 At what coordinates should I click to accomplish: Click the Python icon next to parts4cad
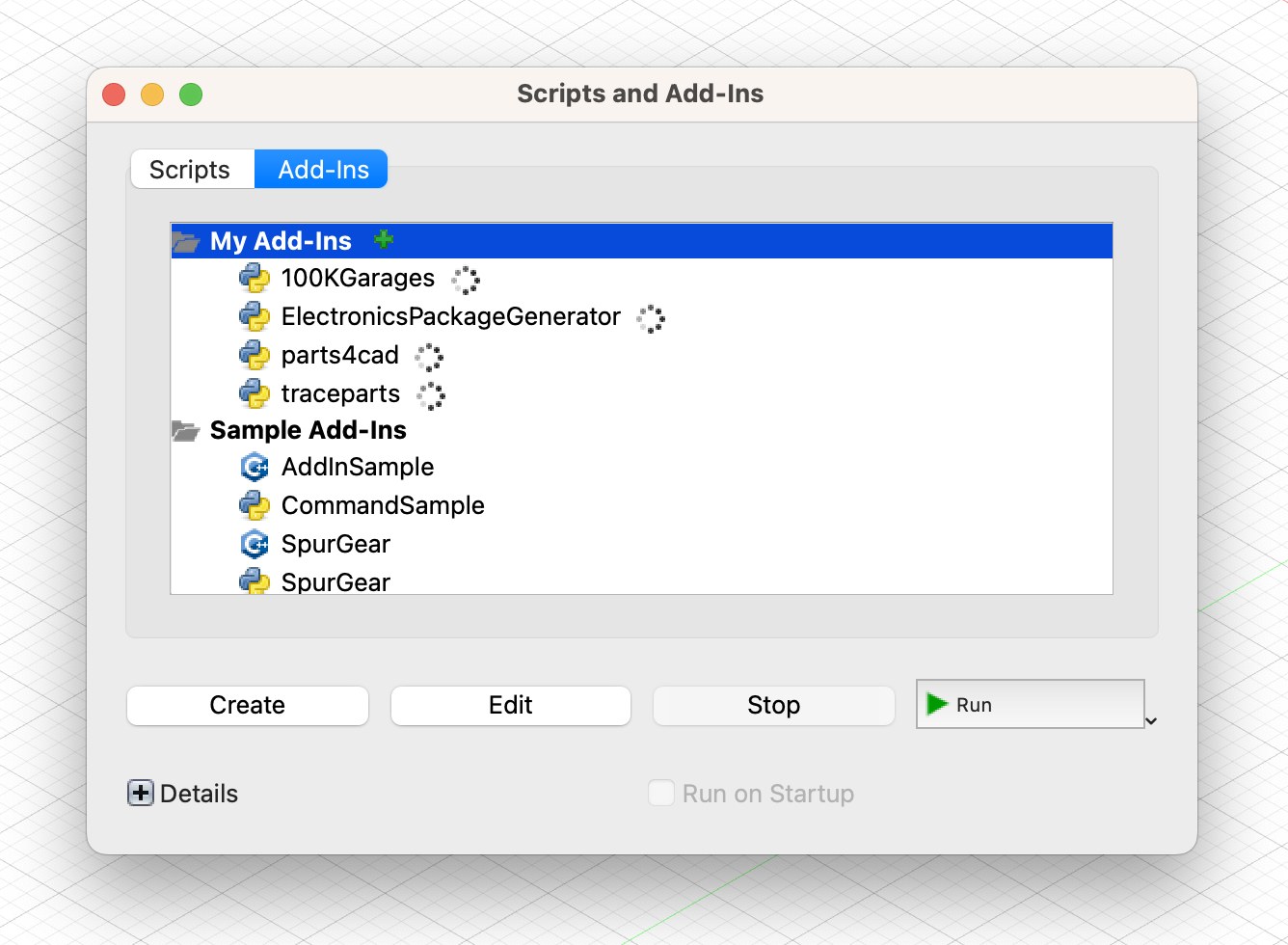point(255,355)
